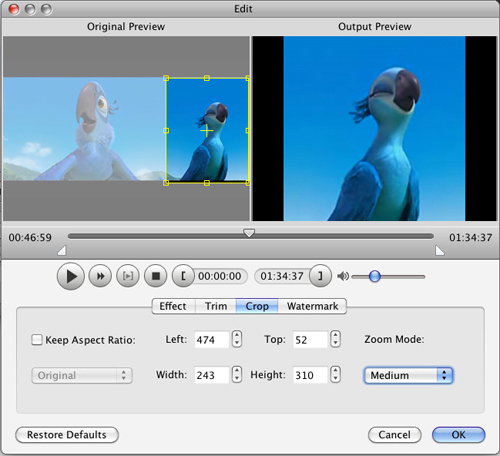Click the crop box bottom-left corner handle
The width and height of the screenshot is (500, 456).
pos(166,183)
